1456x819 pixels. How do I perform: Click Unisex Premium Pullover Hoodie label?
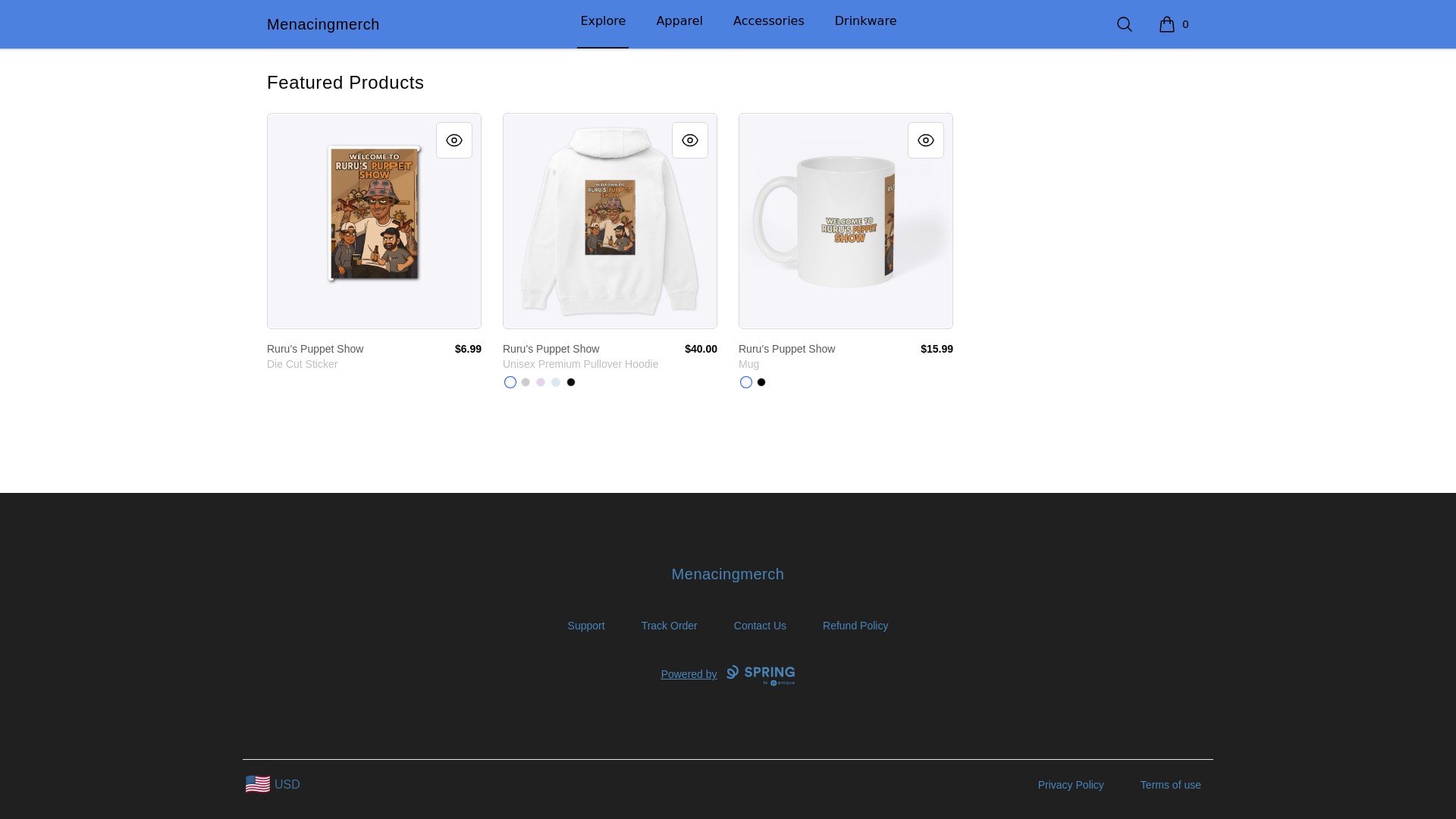580,364
